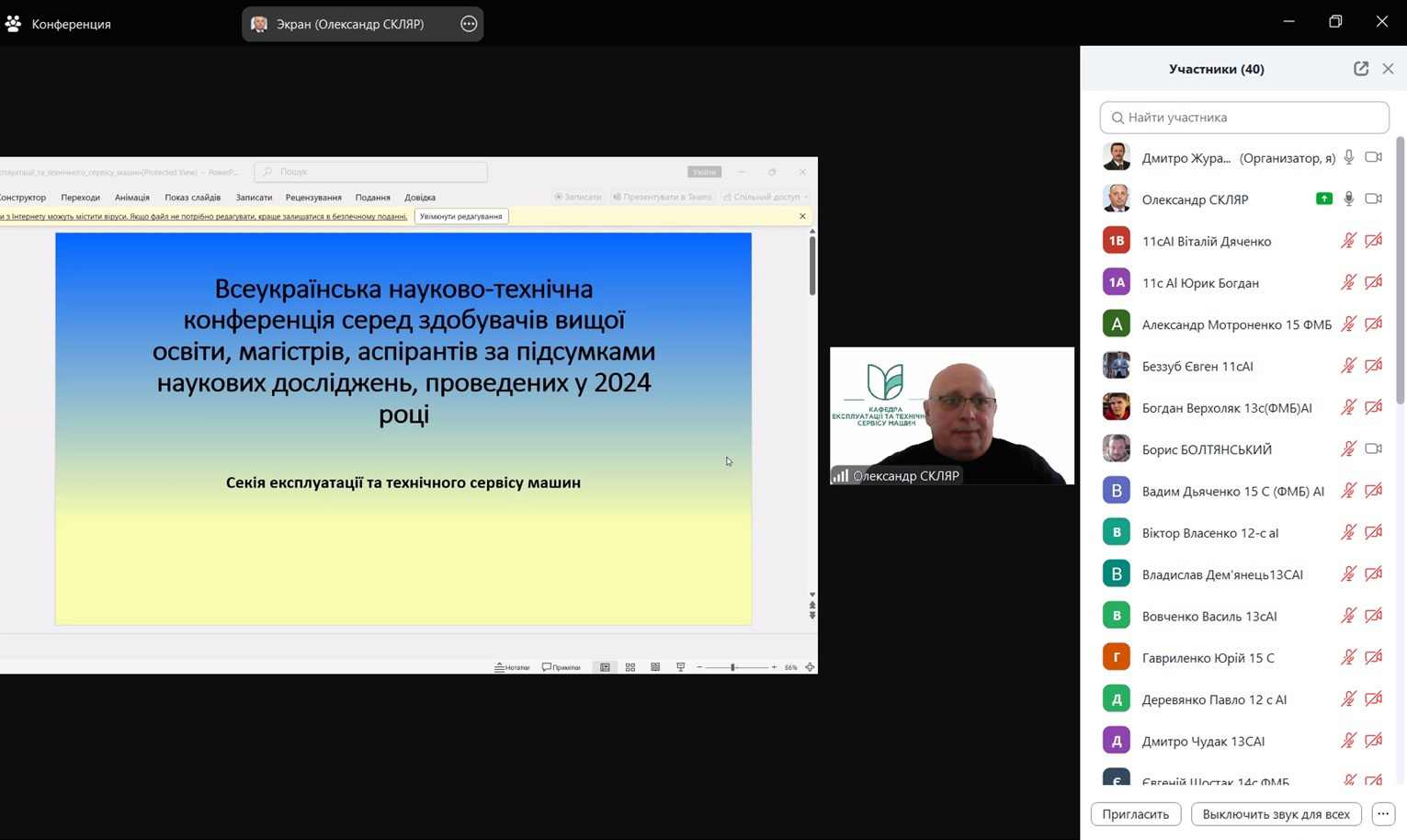This screenshot has height=840, width=1407.
Task: Click the Fit slide to window icon
Action: pos(809,667)
